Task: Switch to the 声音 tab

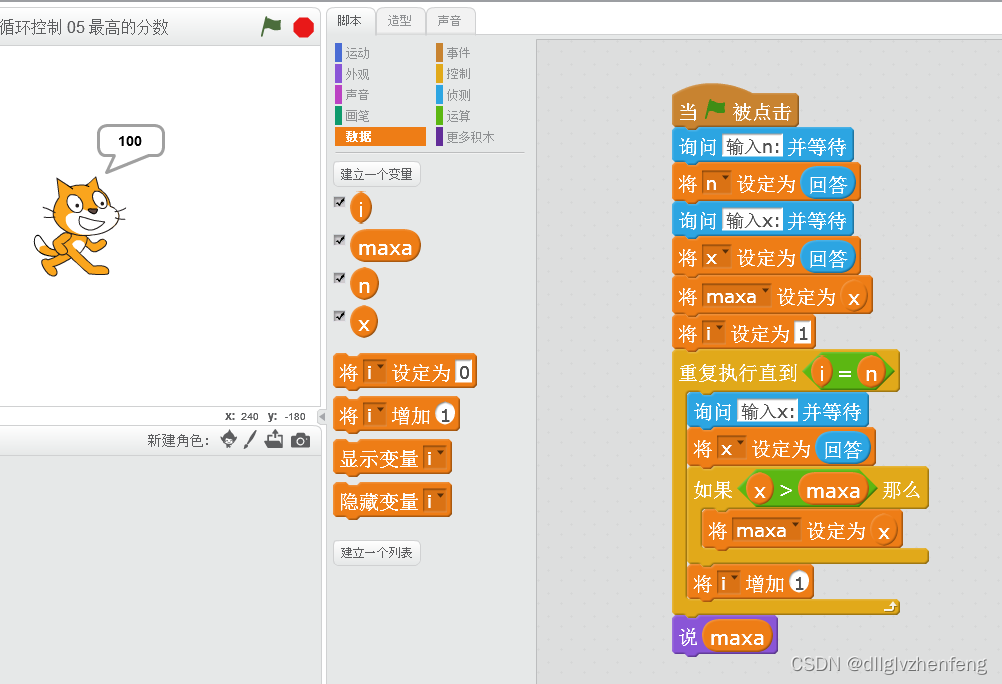Action: pos(449,21)
